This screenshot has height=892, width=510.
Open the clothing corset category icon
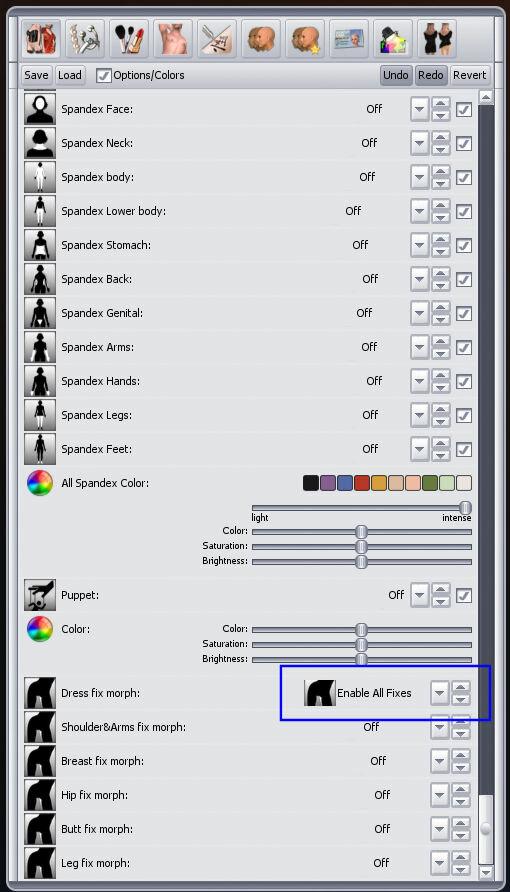41,39
